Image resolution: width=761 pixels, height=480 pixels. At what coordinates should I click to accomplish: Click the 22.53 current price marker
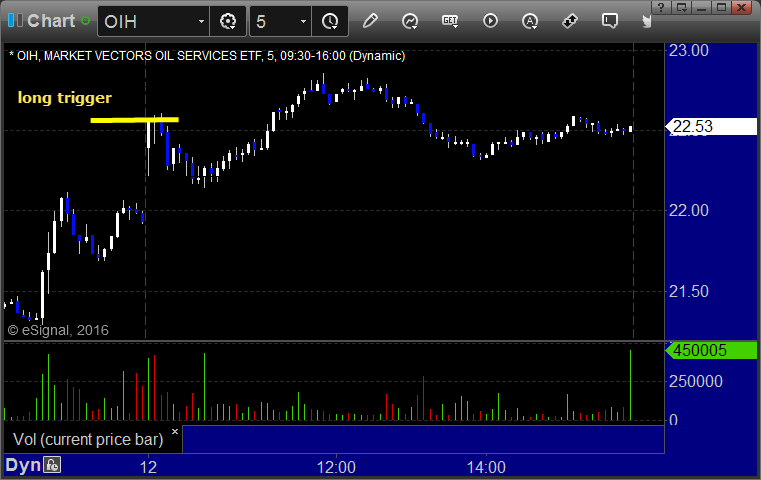711,127
